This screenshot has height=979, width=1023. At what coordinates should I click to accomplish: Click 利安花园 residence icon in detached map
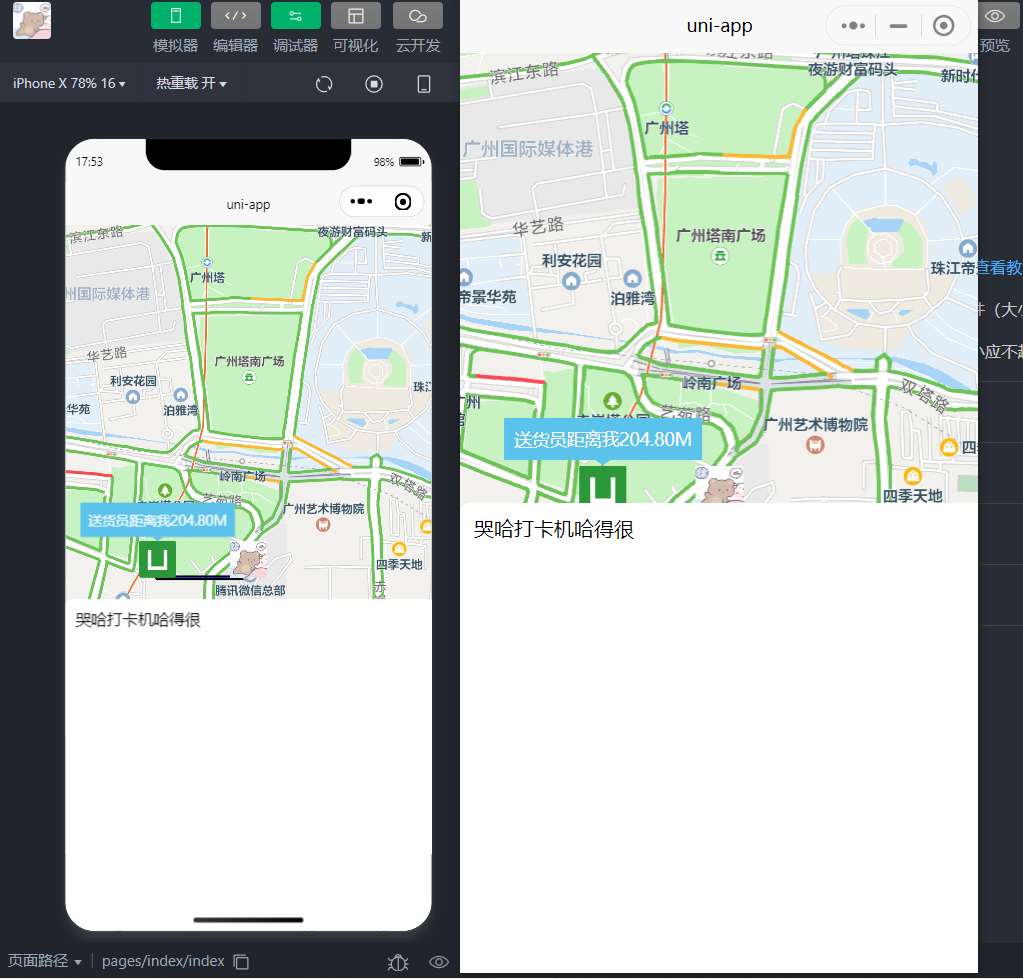click(571, 281)
